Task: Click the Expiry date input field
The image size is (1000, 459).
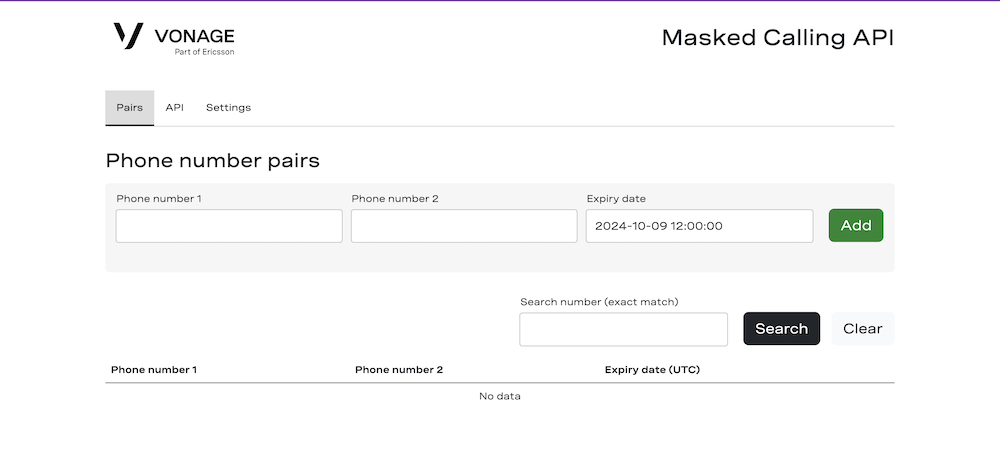Action: tap(699, 226)
